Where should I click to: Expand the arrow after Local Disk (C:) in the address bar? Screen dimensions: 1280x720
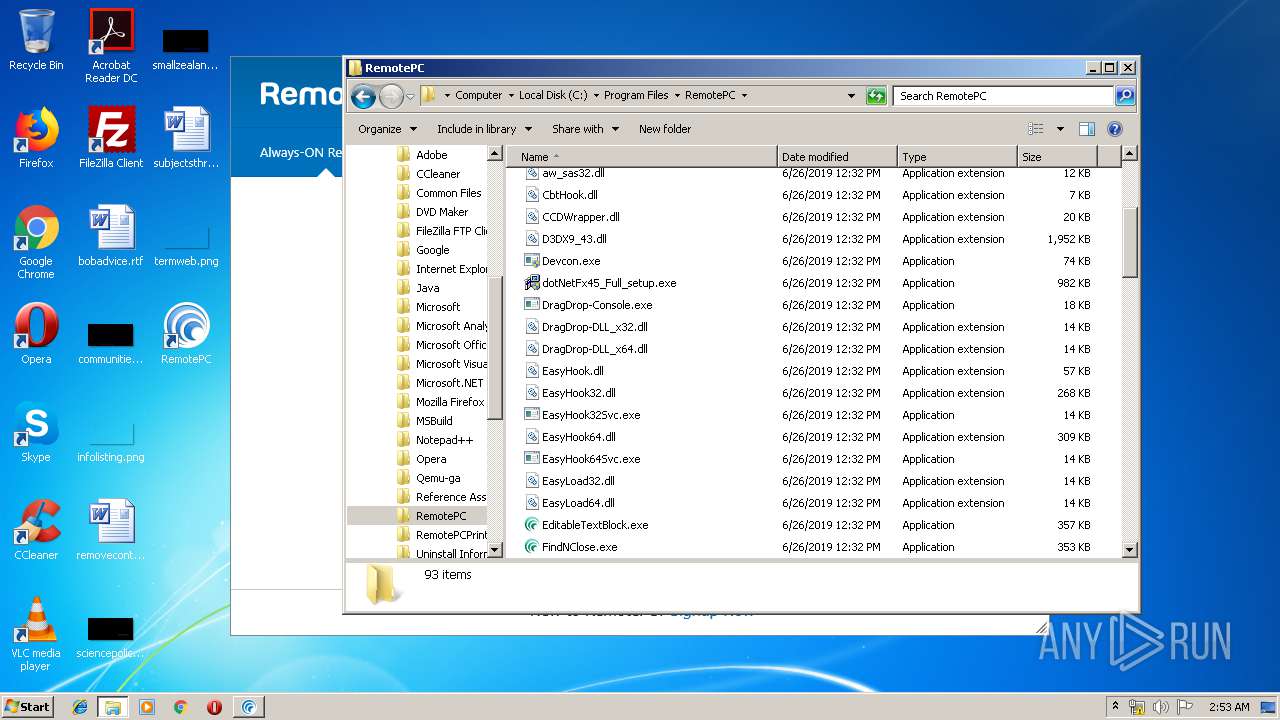point(596,96)
